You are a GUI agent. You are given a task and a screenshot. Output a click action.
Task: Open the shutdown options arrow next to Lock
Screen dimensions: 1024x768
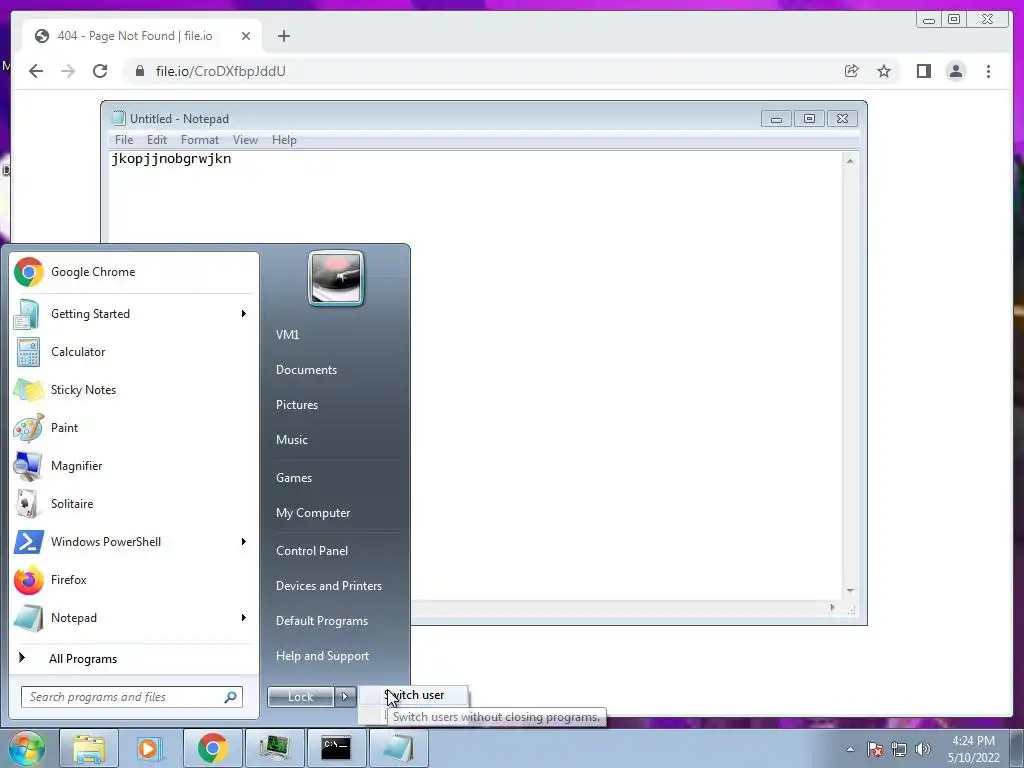click(x=345, y=697)
